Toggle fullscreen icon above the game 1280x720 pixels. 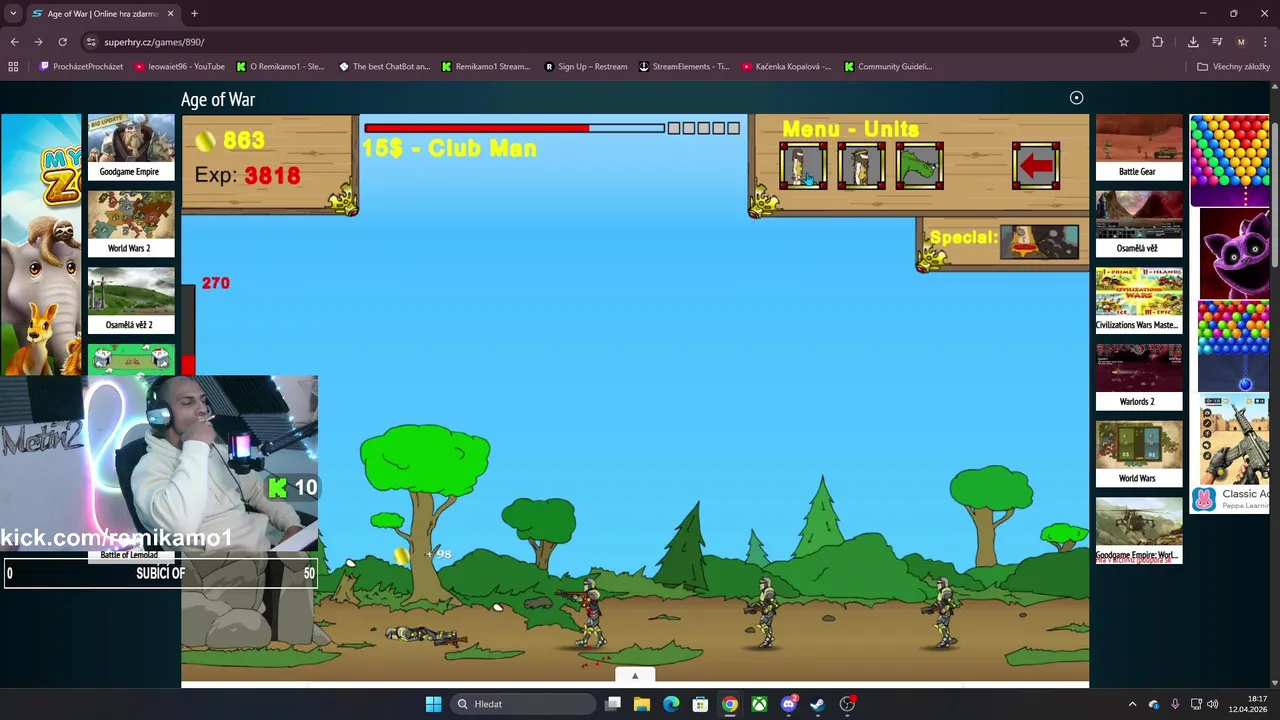(1076, 98)
